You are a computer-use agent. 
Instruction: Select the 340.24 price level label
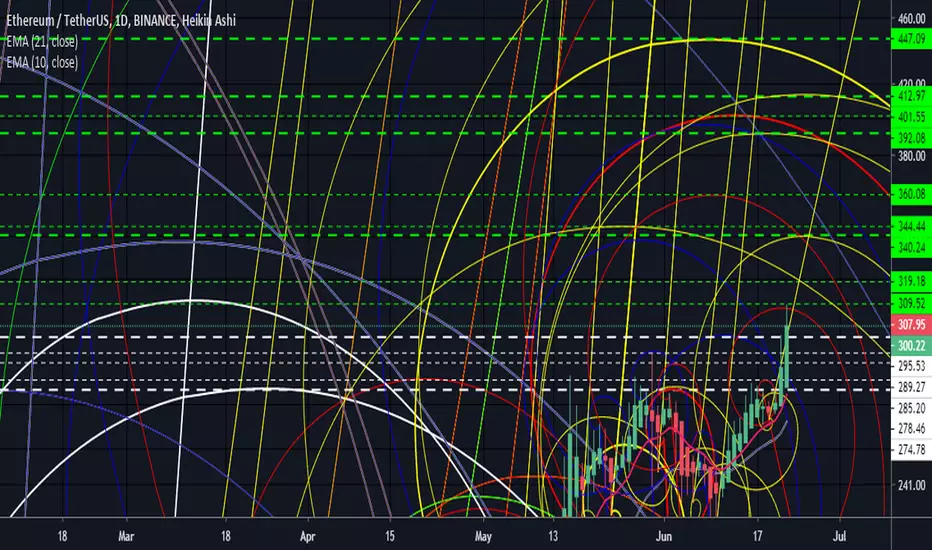912,247
